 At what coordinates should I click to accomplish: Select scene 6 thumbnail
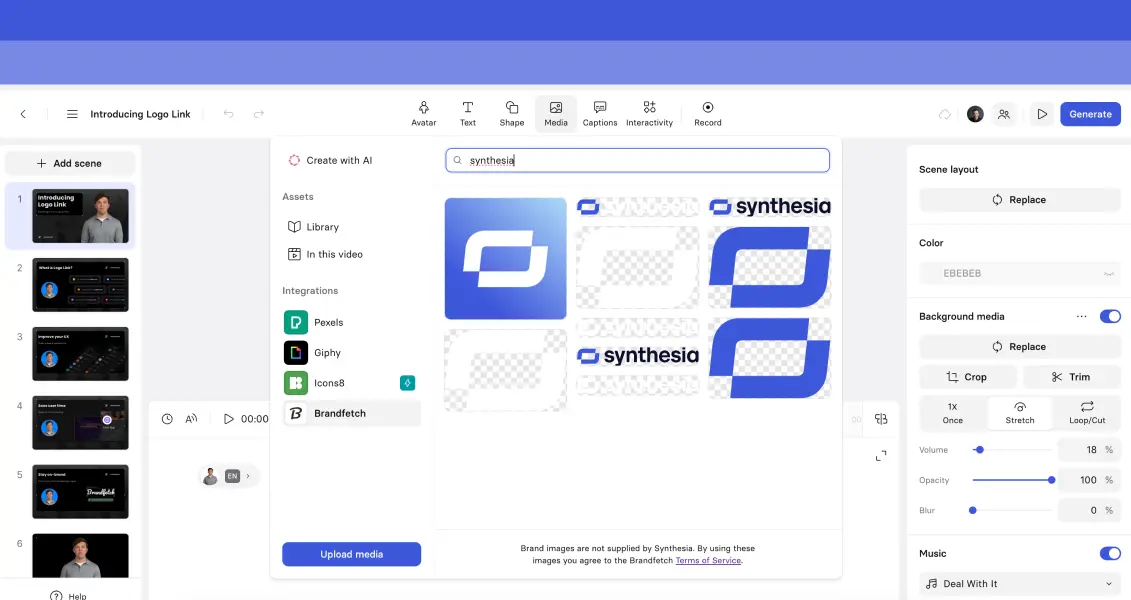tap(80, 555)
